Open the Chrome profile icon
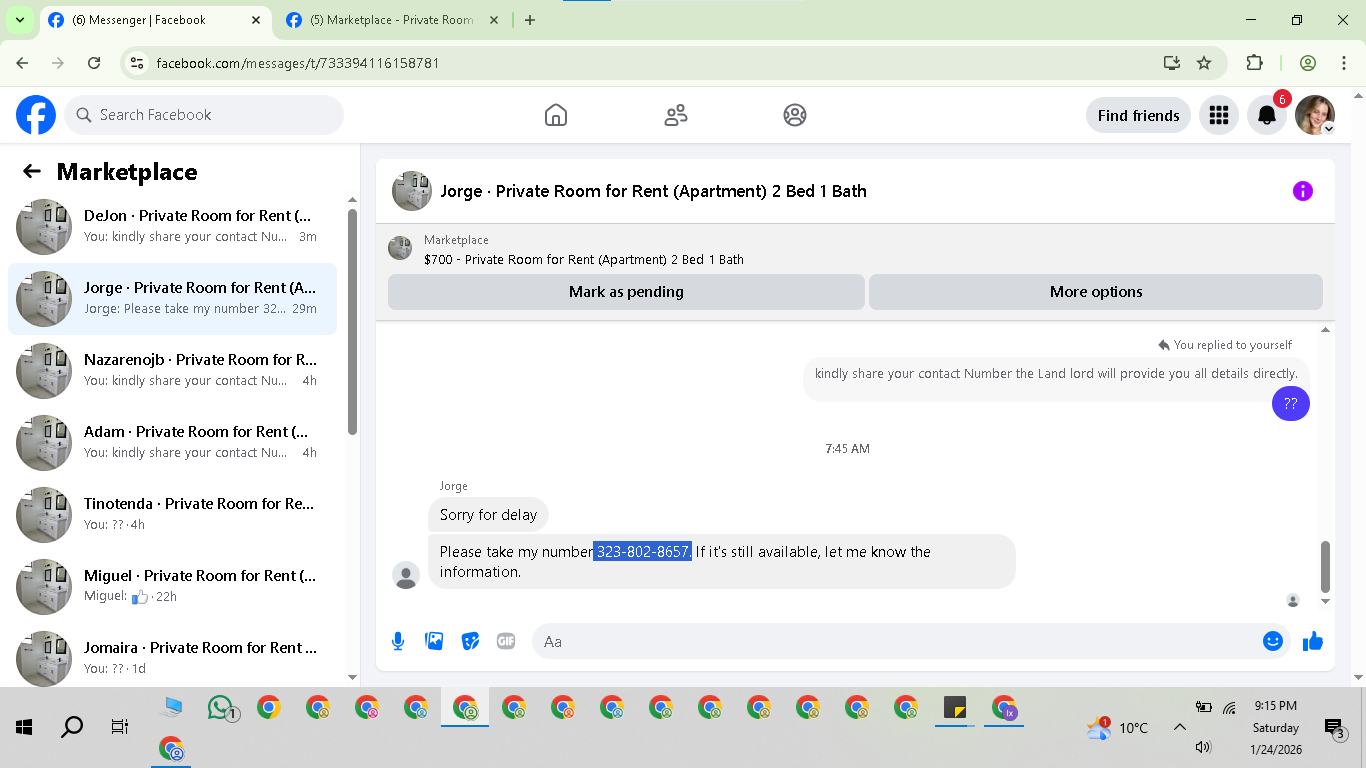The image size is (1366, 768). [x=1308, y=63]
